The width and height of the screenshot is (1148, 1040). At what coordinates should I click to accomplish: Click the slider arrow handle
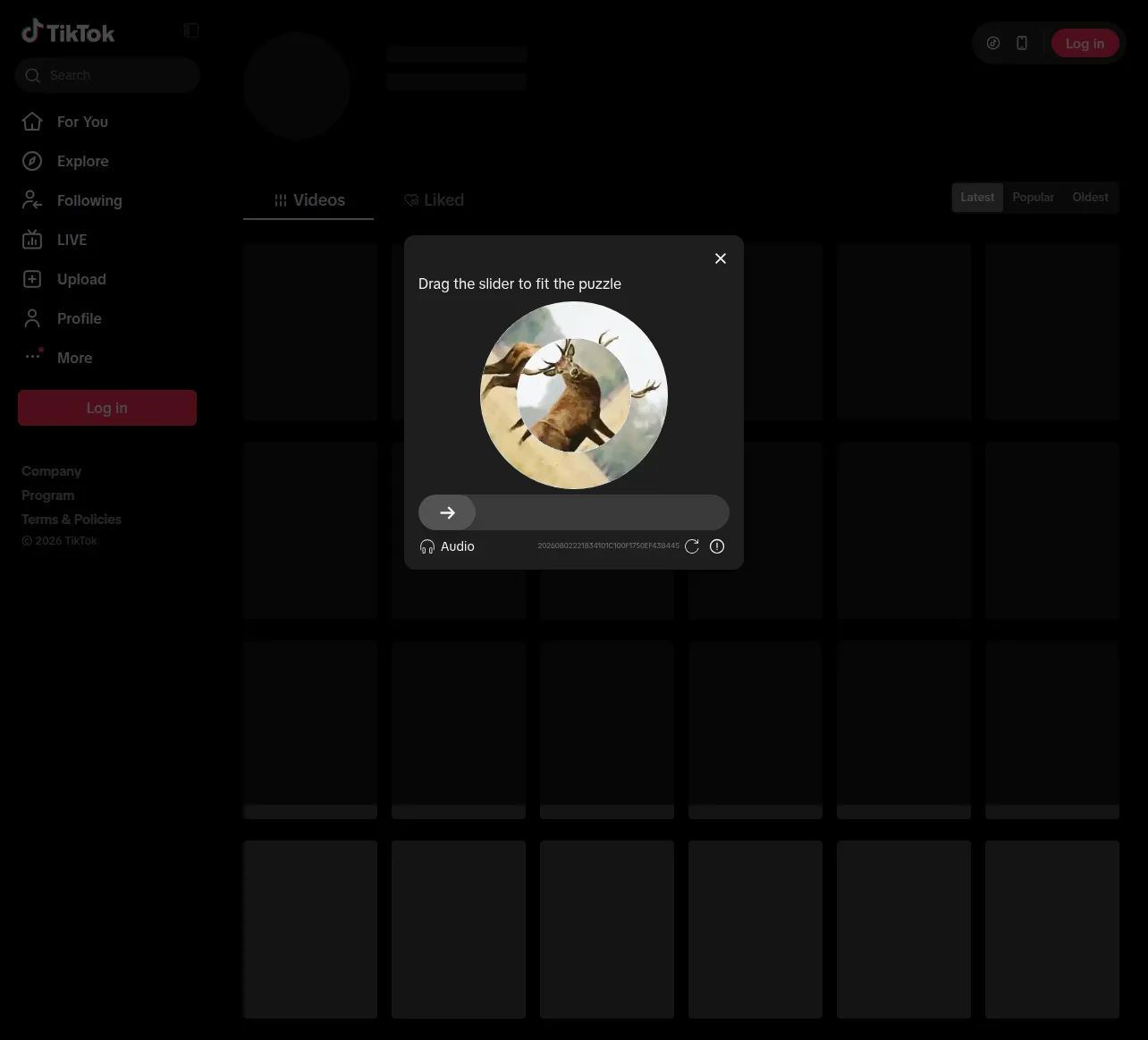click(x=447, y=512)
